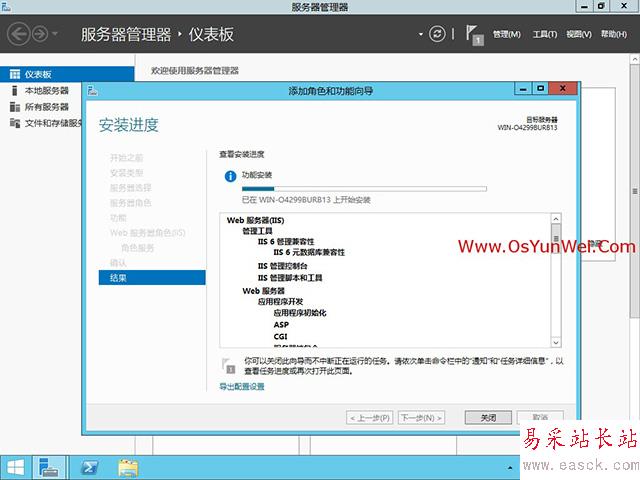This screenshot has width=640, height=480.
Task: Minimize the 添加角色和功能向导 window
Action: pyautogui.click(x=523, y=88)
